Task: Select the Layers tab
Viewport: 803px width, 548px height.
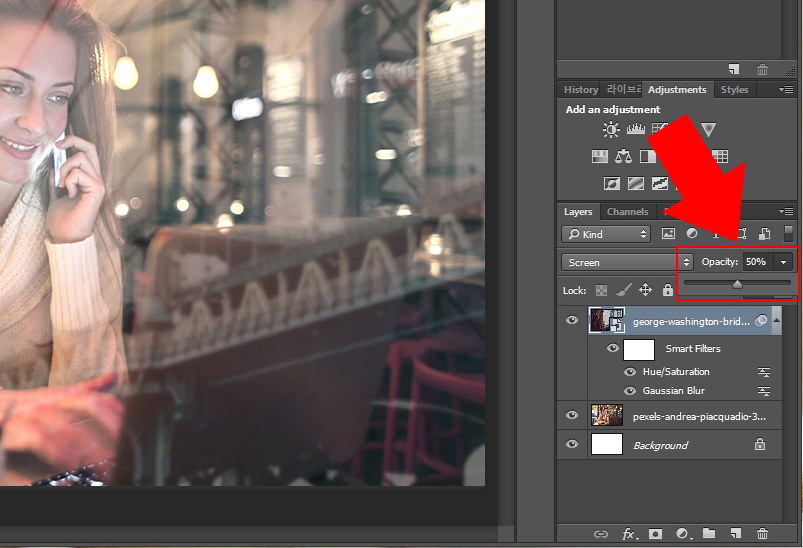Action: tap(578, 212)
